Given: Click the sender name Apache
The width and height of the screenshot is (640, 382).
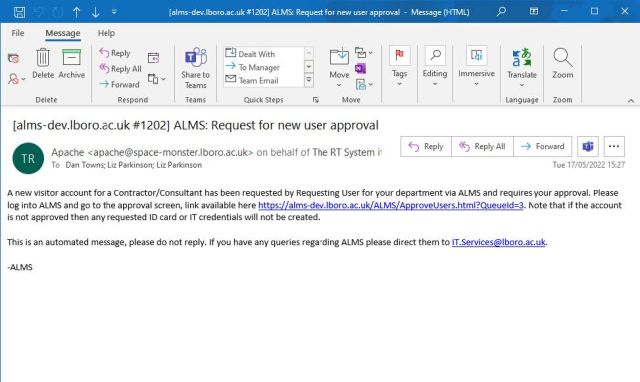Looking at the screenshot, I should (x=68, y=152).
